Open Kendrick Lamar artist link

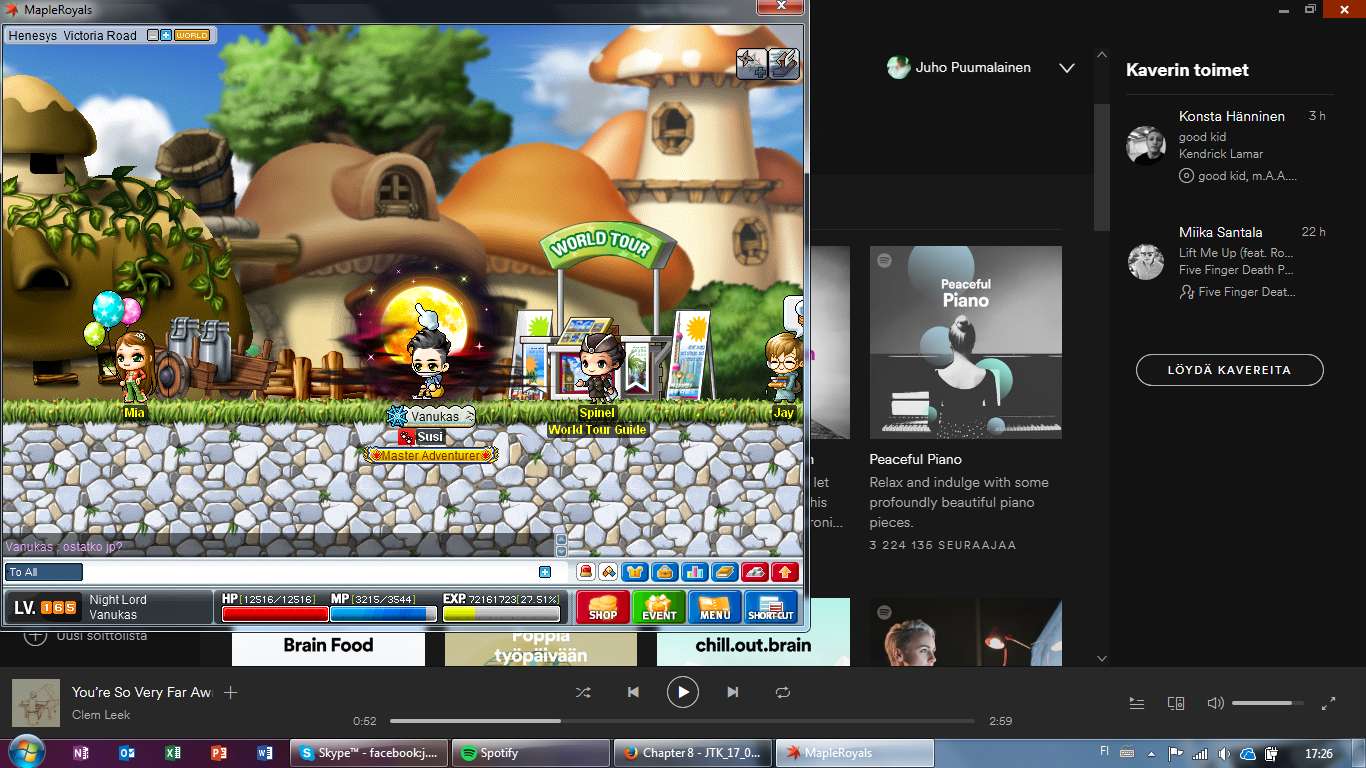(1221, 154)
